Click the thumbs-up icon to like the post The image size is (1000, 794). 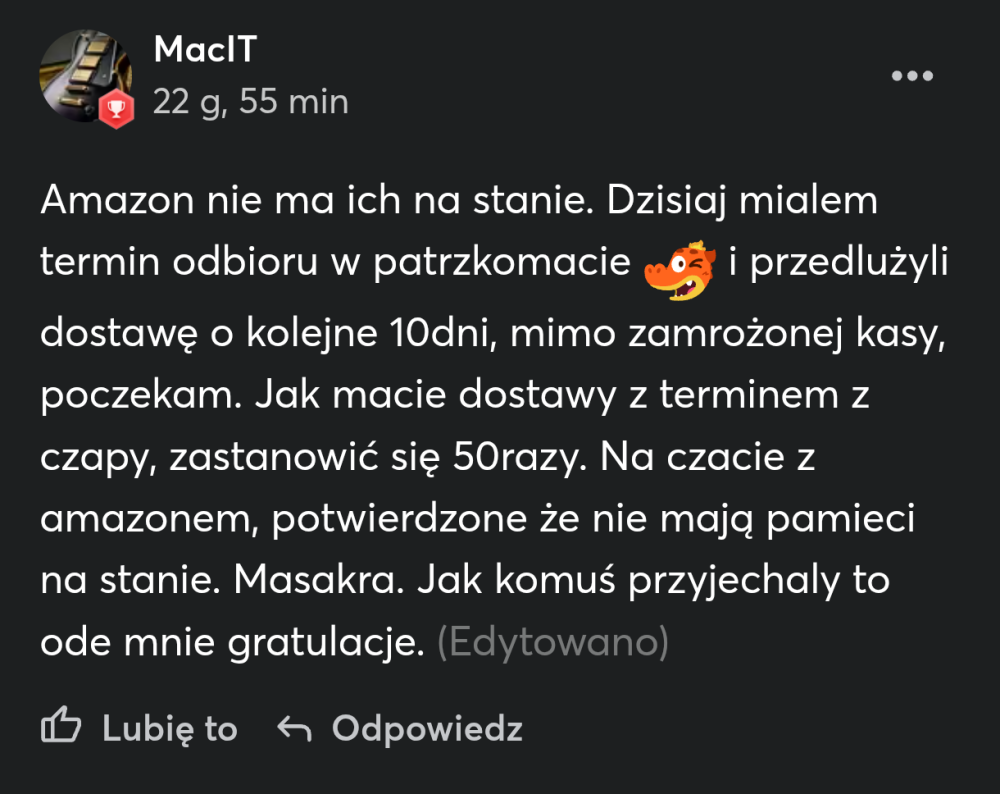64,726
